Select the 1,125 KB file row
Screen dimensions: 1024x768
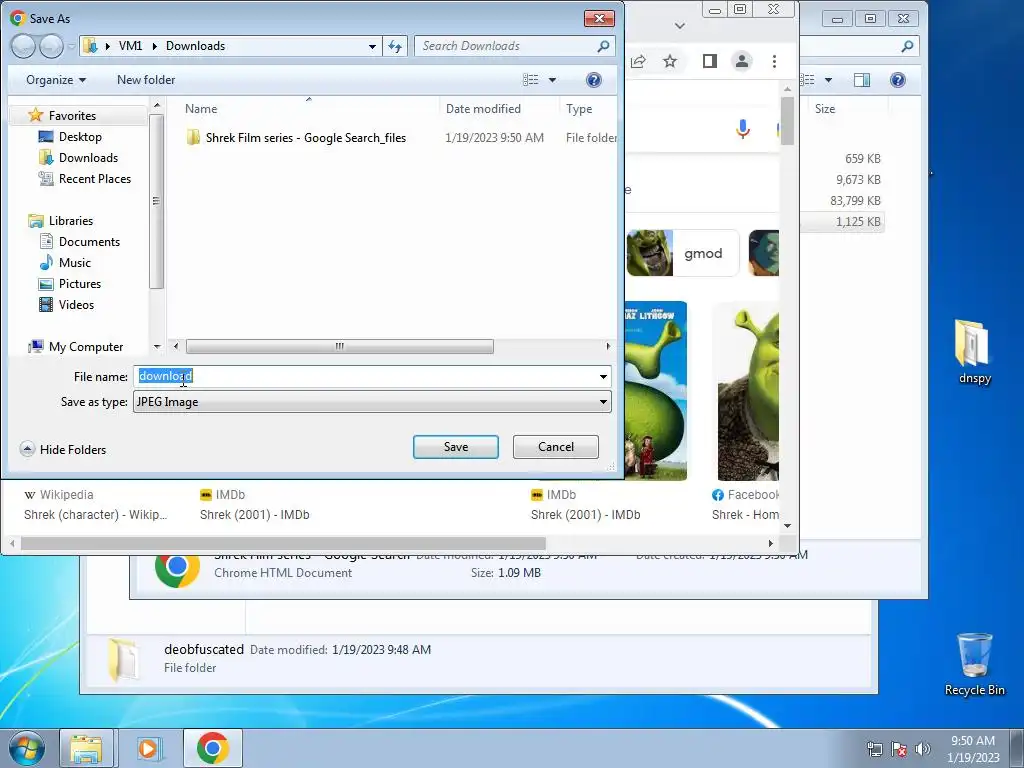point(842,221)
